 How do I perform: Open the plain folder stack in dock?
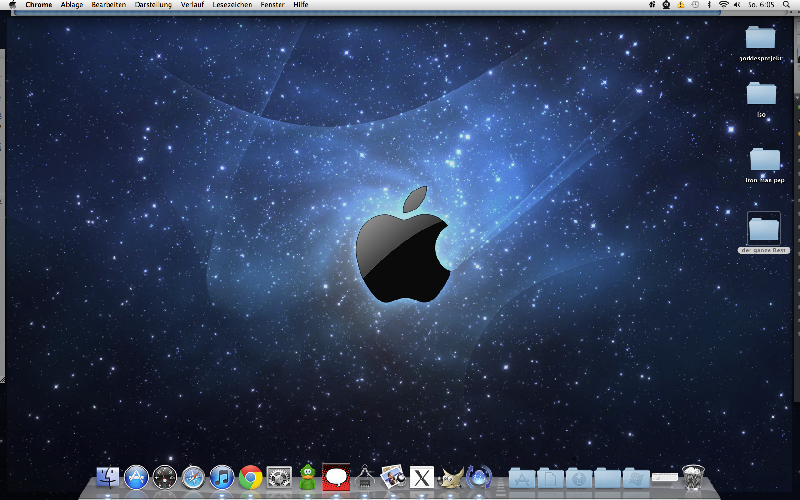(608, 478)
